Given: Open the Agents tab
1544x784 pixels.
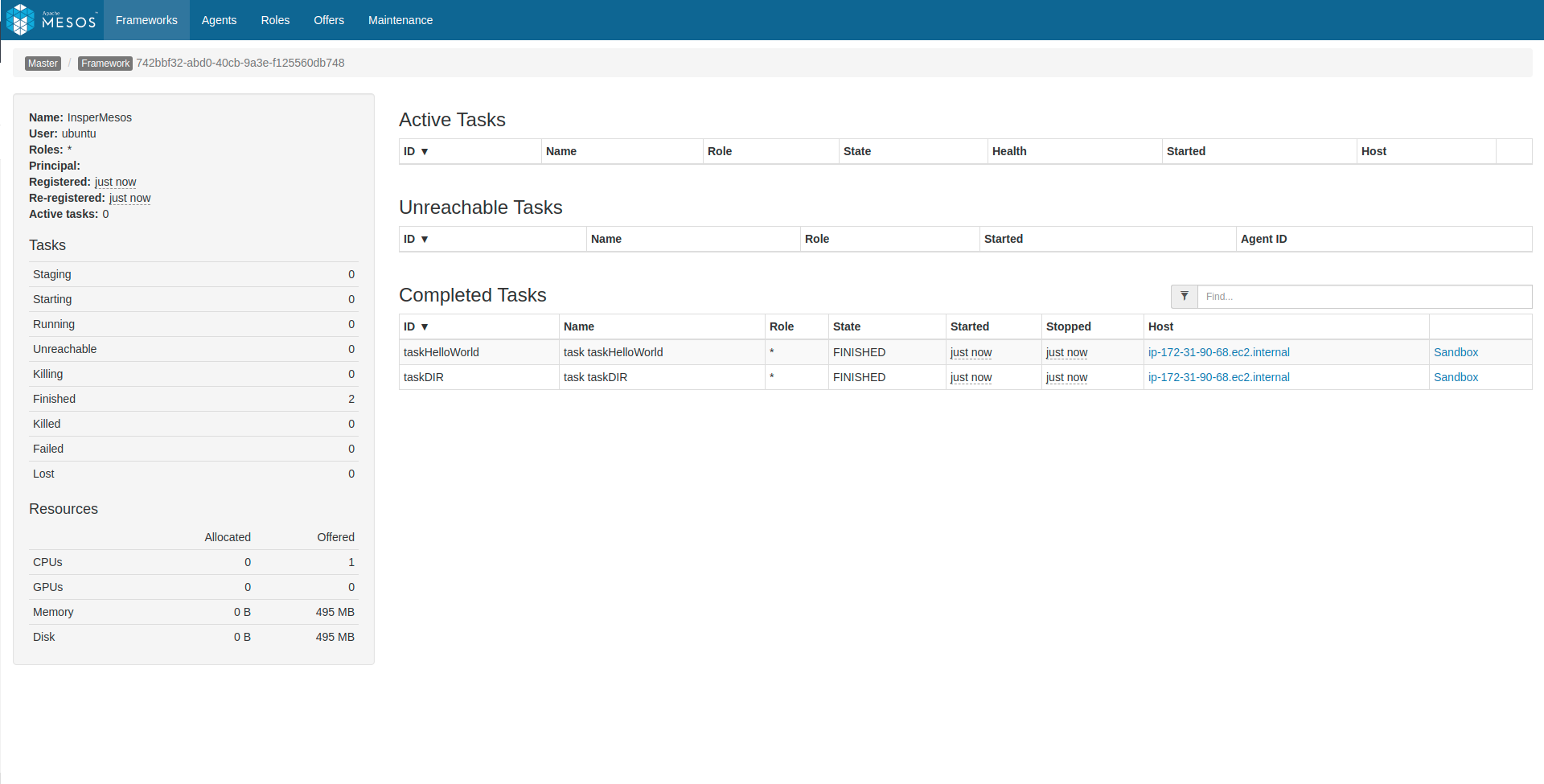Looking at the screenshot, I should pos(219,20).
